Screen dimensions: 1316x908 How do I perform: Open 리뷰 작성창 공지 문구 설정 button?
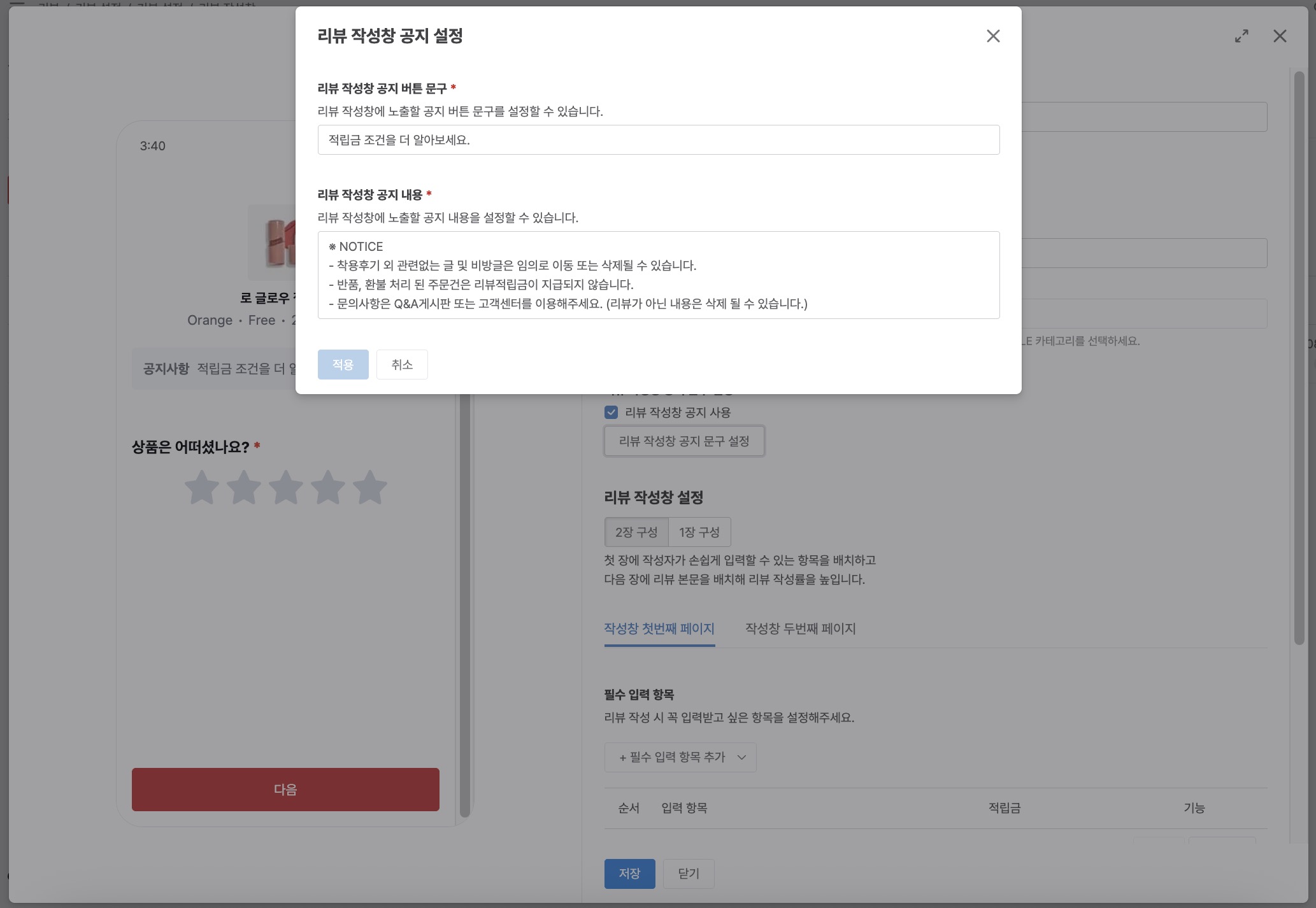tap(684, 441)
